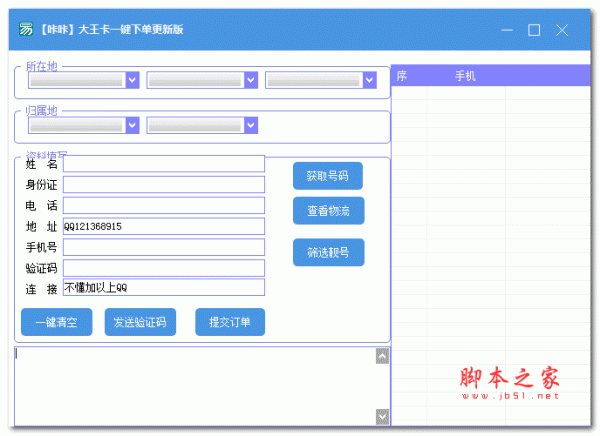Click the 获取号码 button
The width and height of the screenshot is (600, 436).
(328, 176)
